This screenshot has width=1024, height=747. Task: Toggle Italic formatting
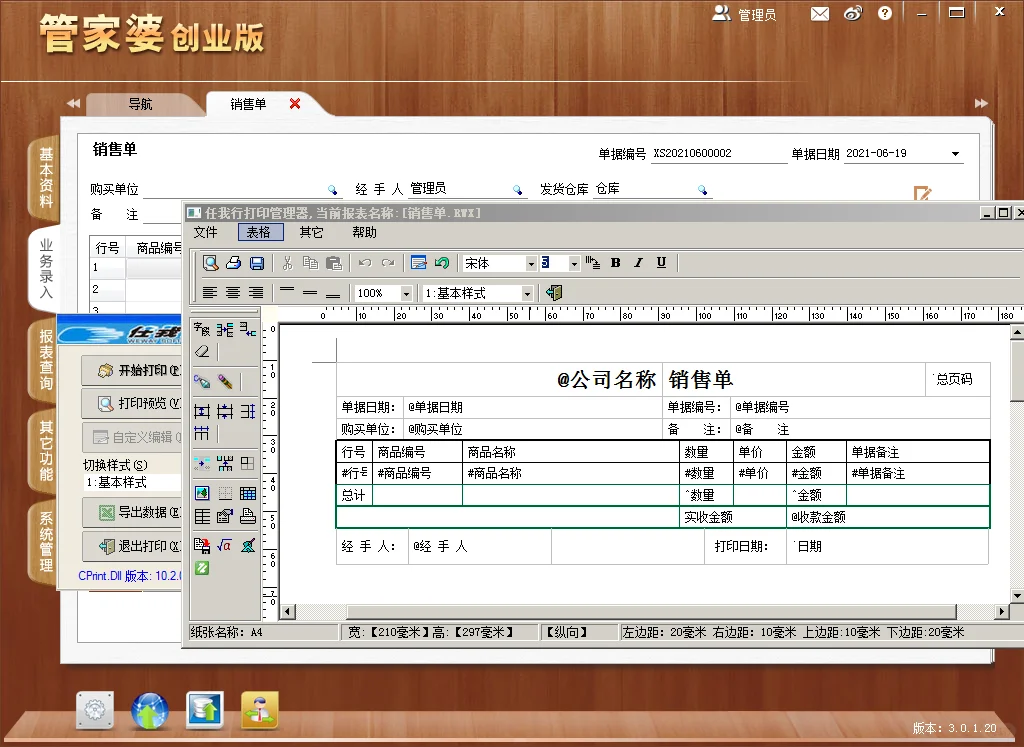point(638,262)
